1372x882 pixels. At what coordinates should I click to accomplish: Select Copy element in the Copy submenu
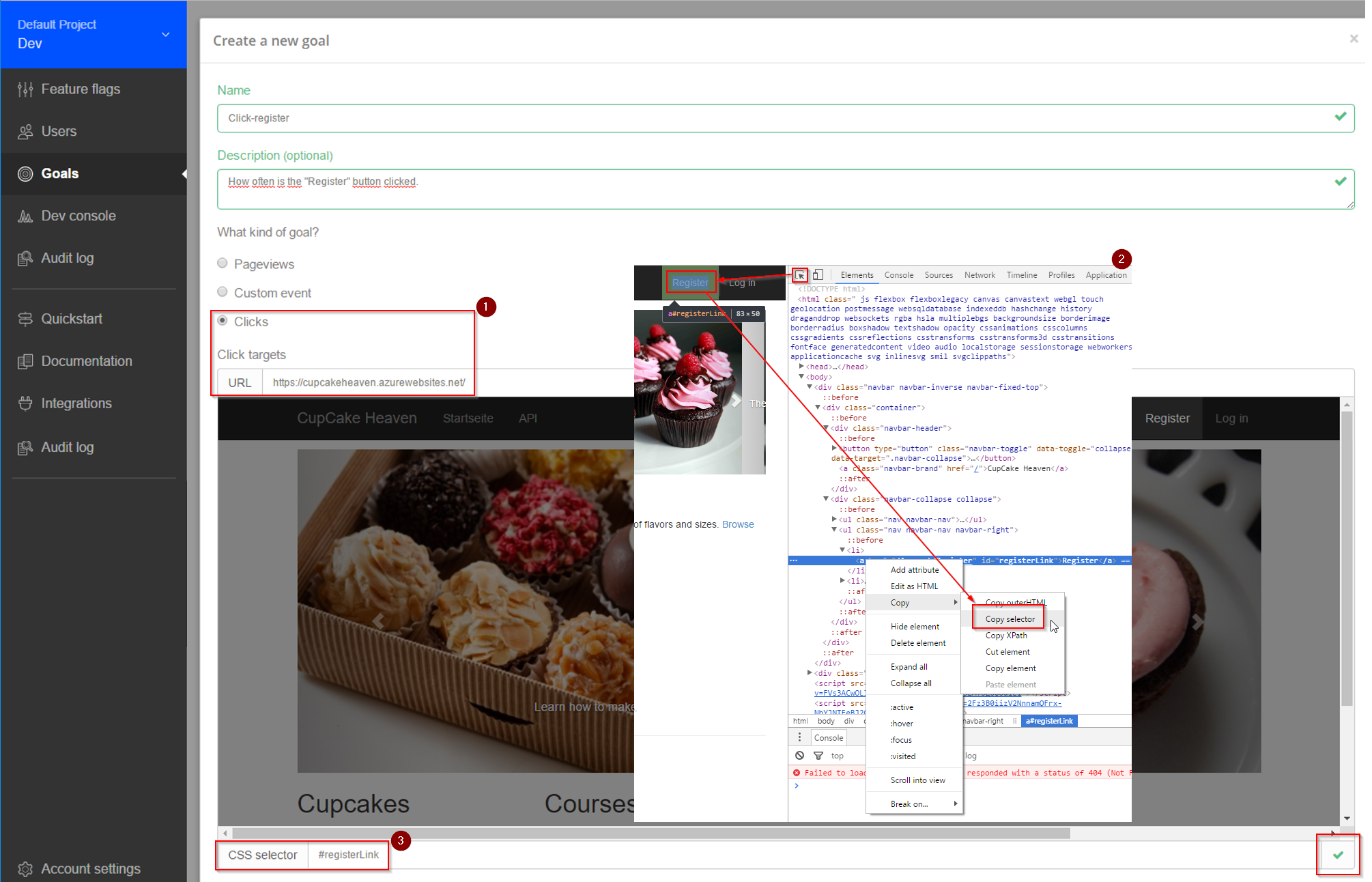(x=1013, y=668)
